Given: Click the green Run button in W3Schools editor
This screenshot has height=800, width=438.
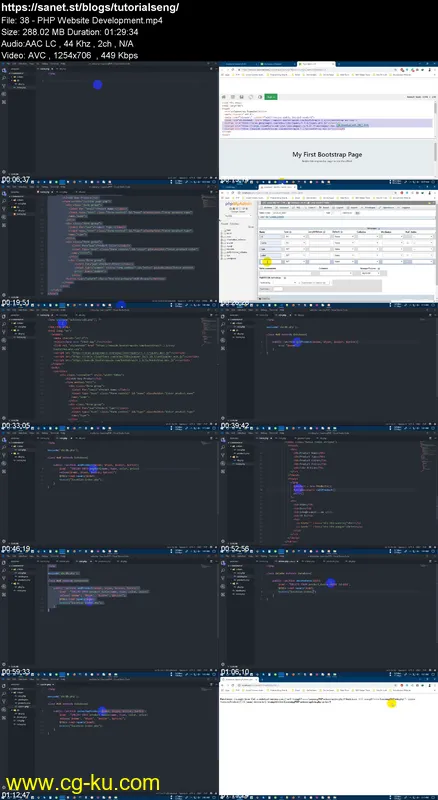Looking at the screenshot, I should (x=271, y=97).
